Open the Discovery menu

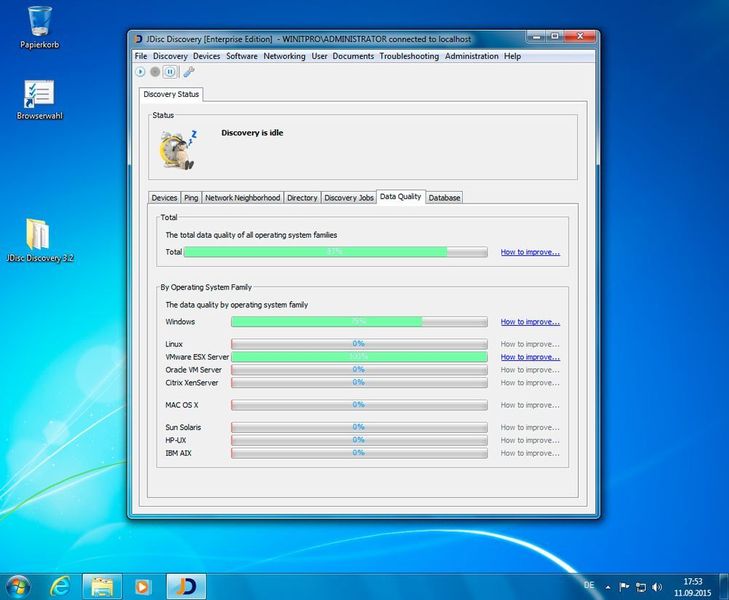pyautogui.click(x=170, y=56)
